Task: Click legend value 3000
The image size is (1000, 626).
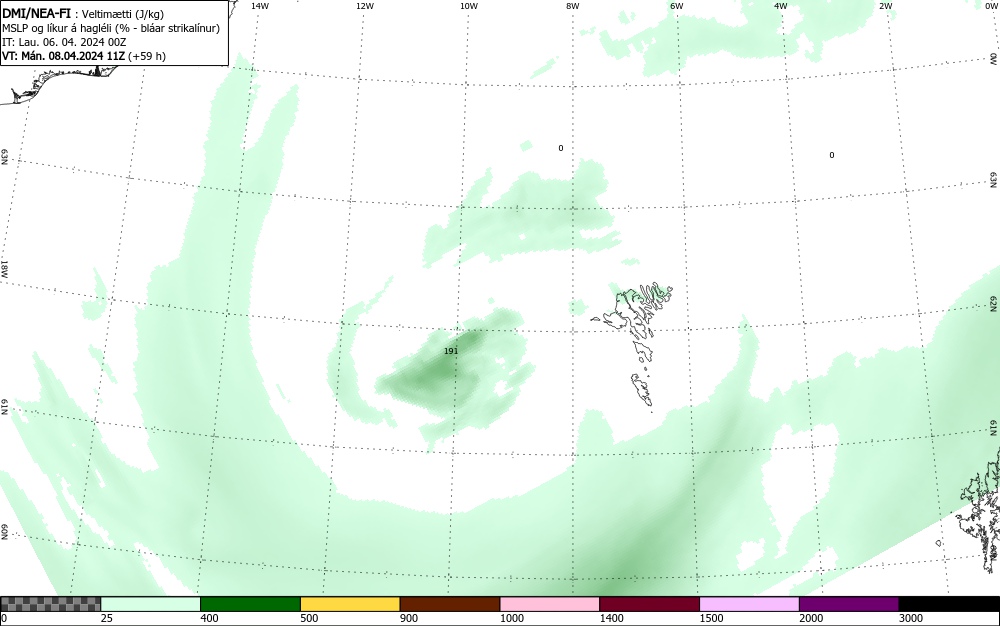Action: (911, 618)
